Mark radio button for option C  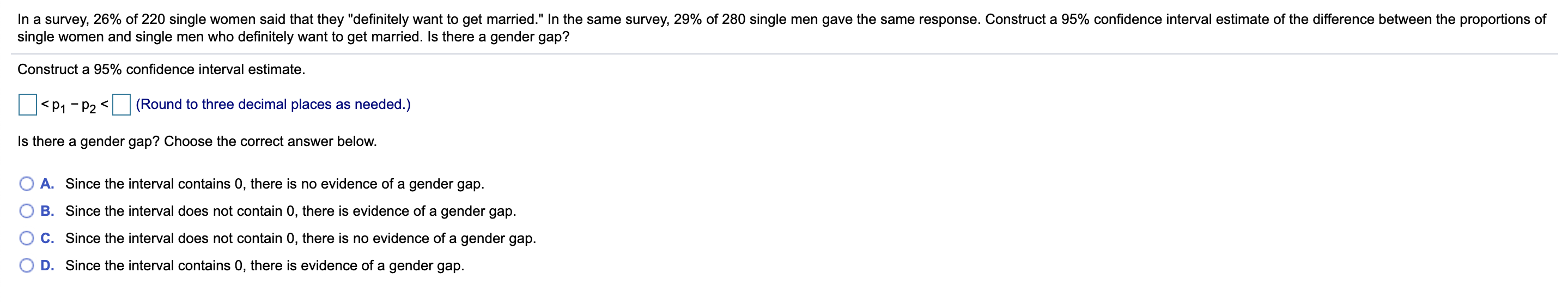coord(27,238)
